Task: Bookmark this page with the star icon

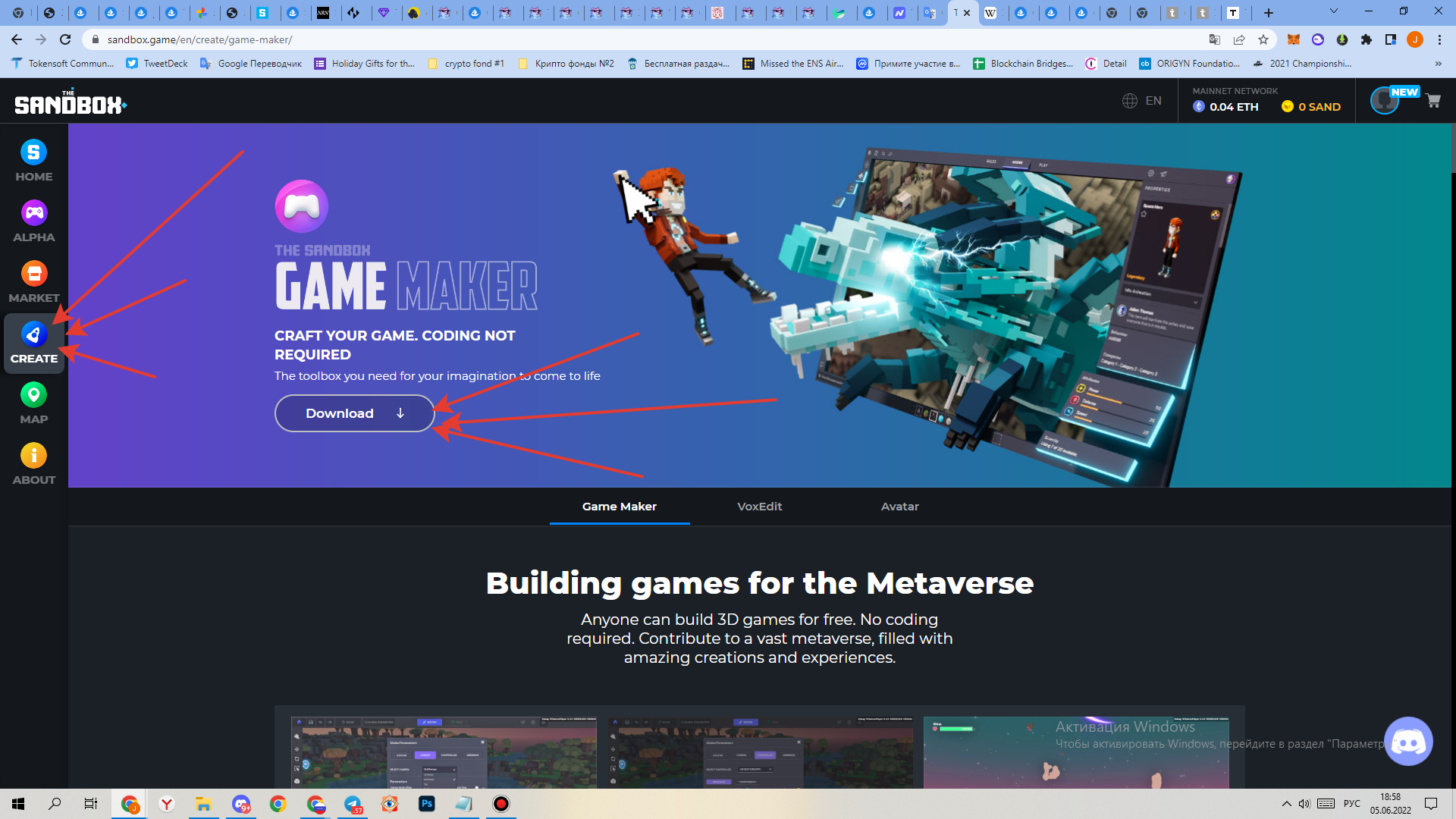Action: point(1263,39)
